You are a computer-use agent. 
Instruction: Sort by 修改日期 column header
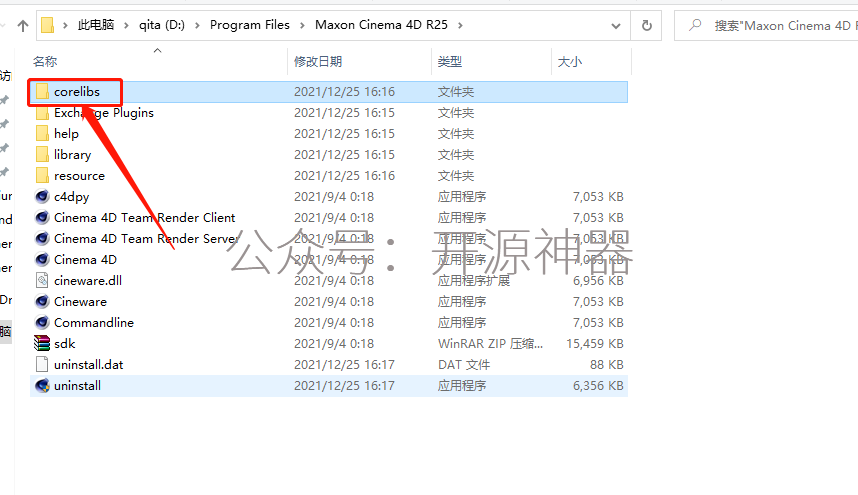318,62
